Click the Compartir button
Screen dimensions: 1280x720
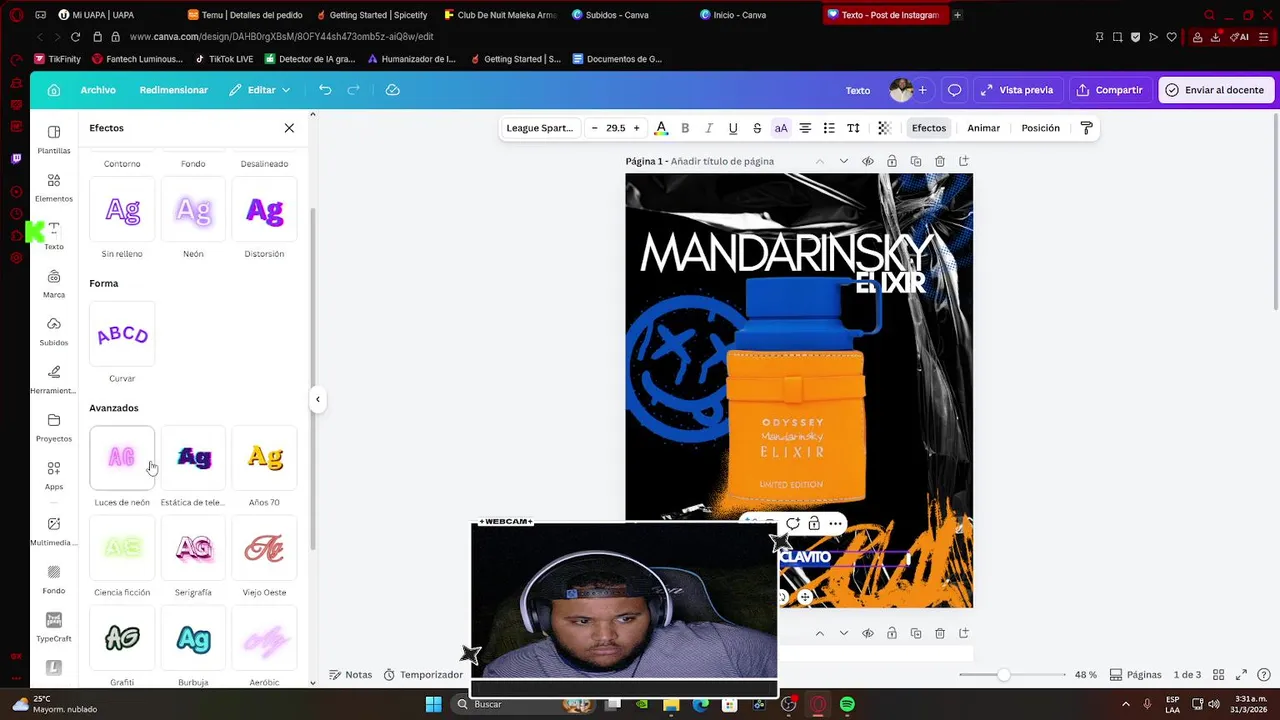[x=1109, y=90]
